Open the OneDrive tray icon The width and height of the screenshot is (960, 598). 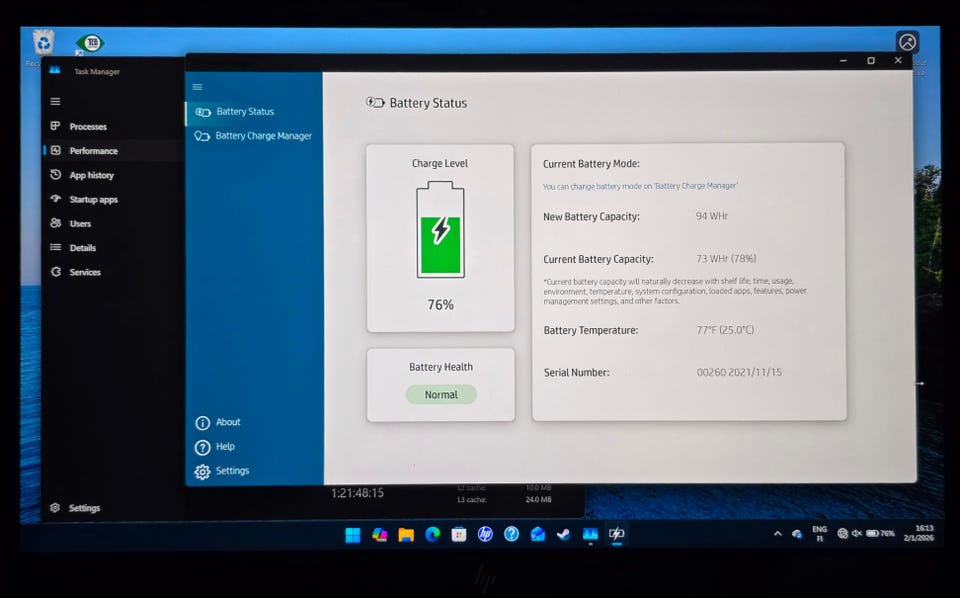click(797, 534)
